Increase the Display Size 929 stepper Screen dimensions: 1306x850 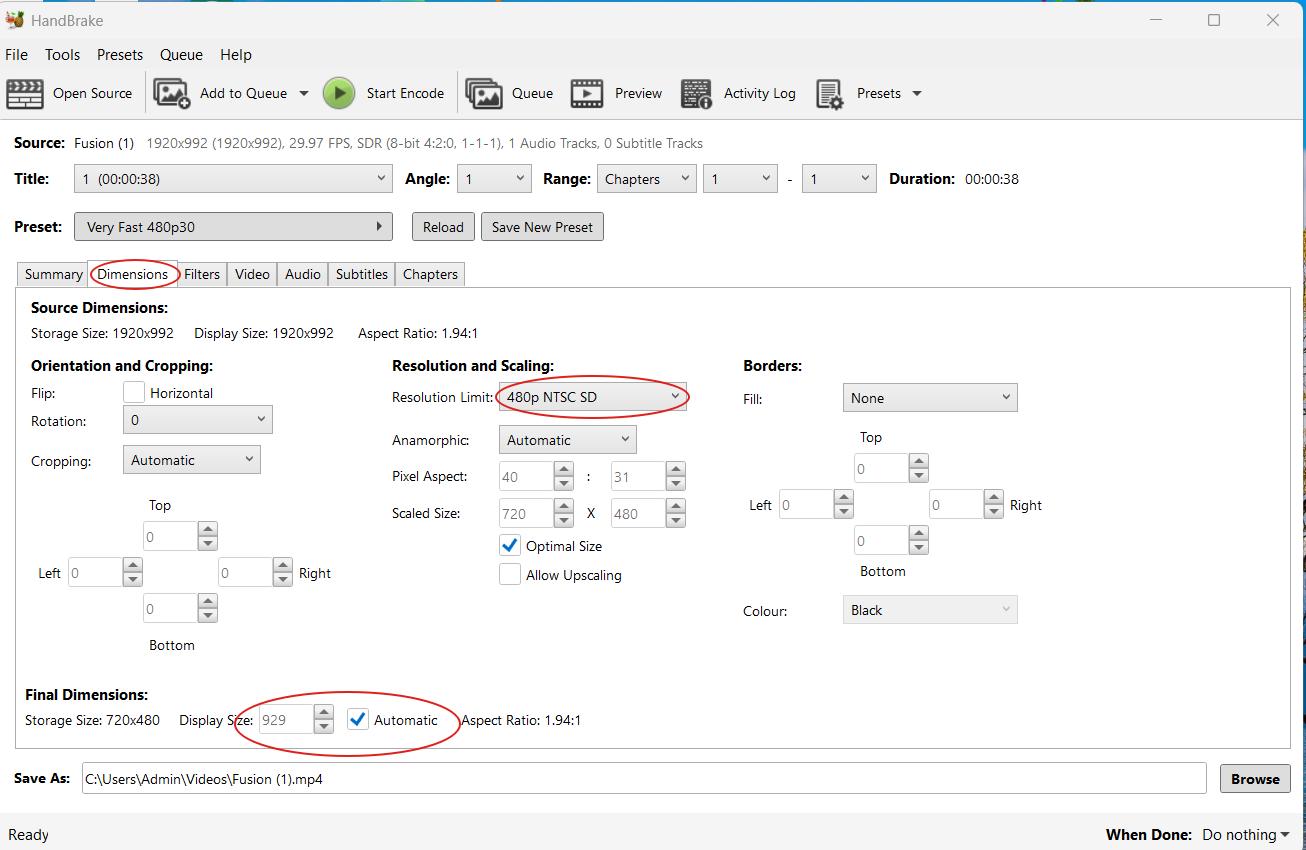[323, 712]
